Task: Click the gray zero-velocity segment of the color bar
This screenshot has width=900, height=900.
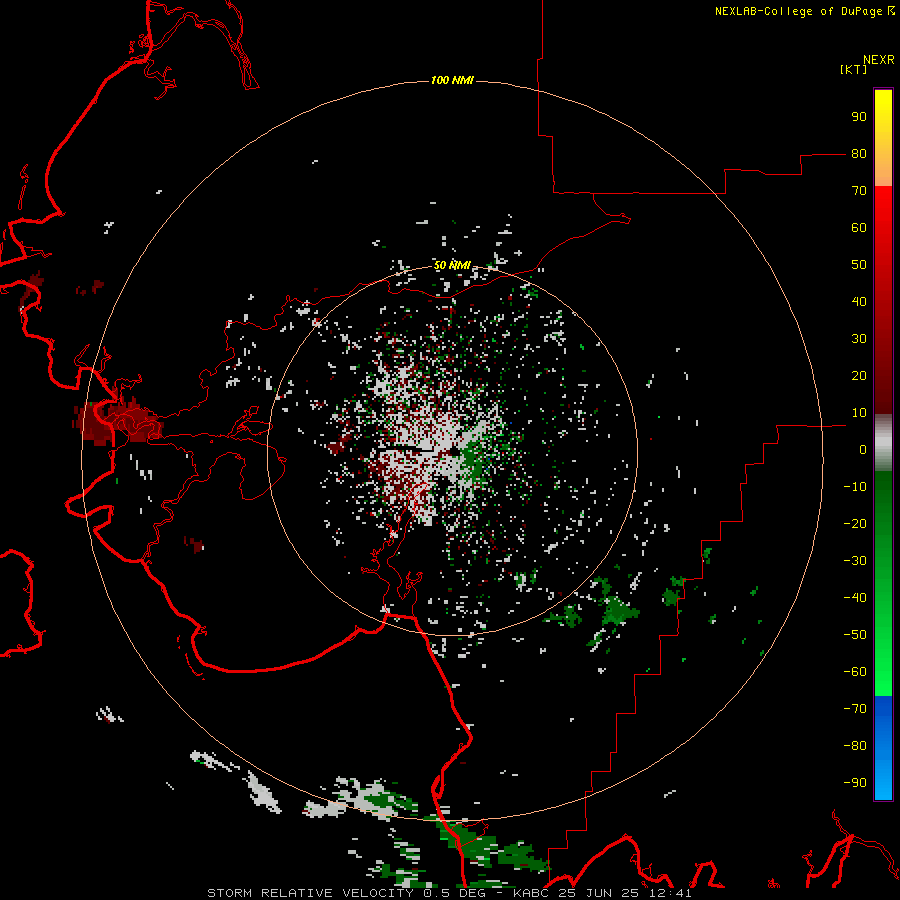Action: pos(883,443)
